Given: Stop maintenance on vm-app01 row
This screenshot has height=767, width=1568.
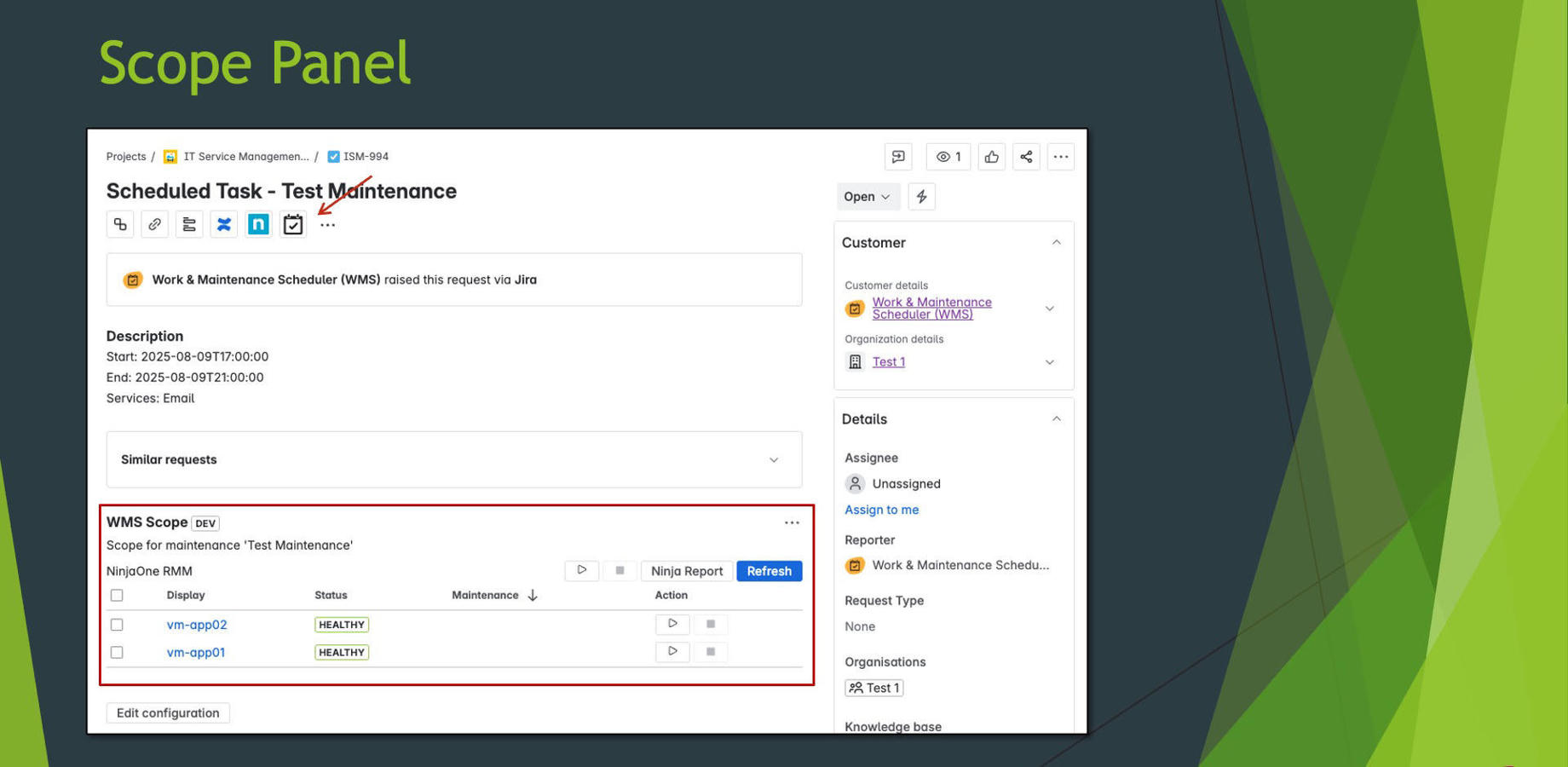Looking at the screenshot, I should tap(711, 652).
